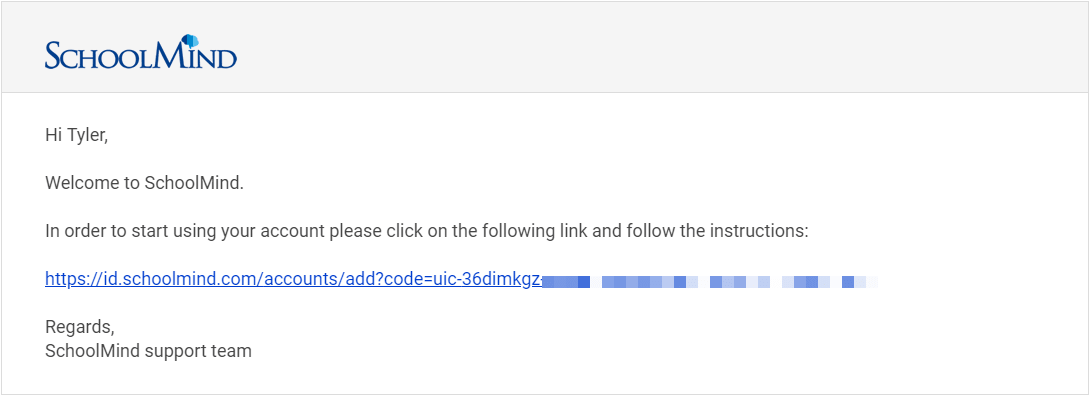Click the "Regards," closing text
This screenshot has height=396, width=1090.
point(80,327)
